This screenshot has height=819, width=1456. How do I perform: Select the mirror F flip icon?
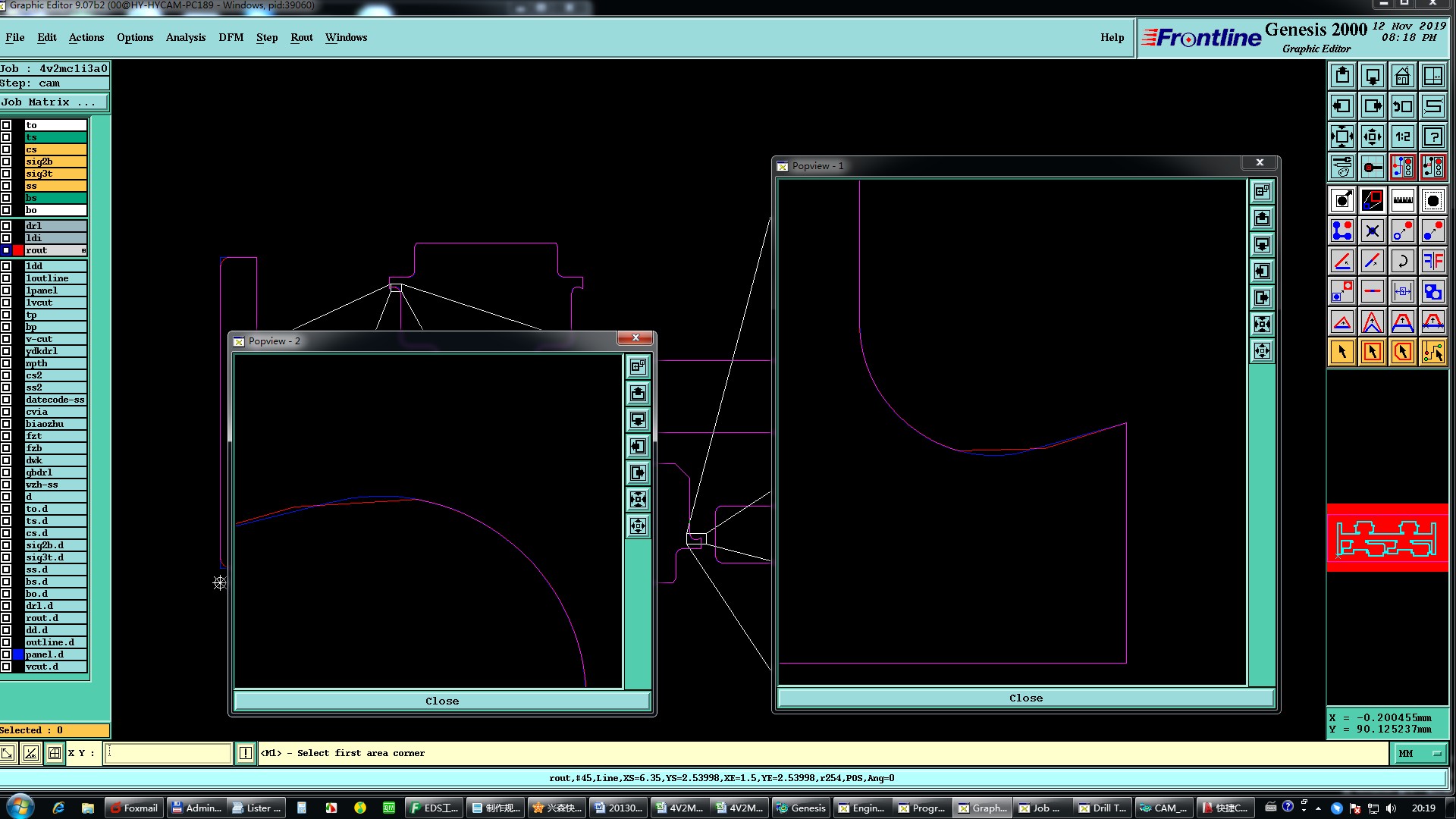click(1432, 262)
